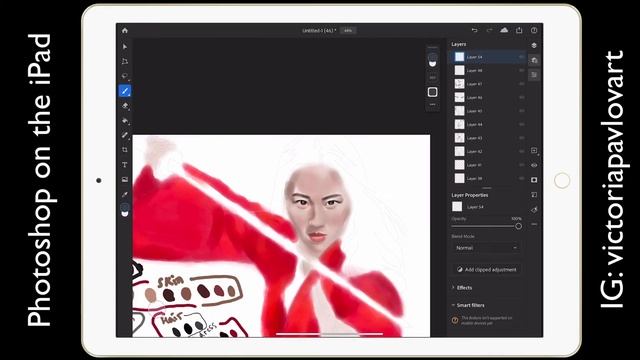Apply clipping mask icon in right taskbar
This screenshot has height=360, width=640.
click(x=534, y=195)
